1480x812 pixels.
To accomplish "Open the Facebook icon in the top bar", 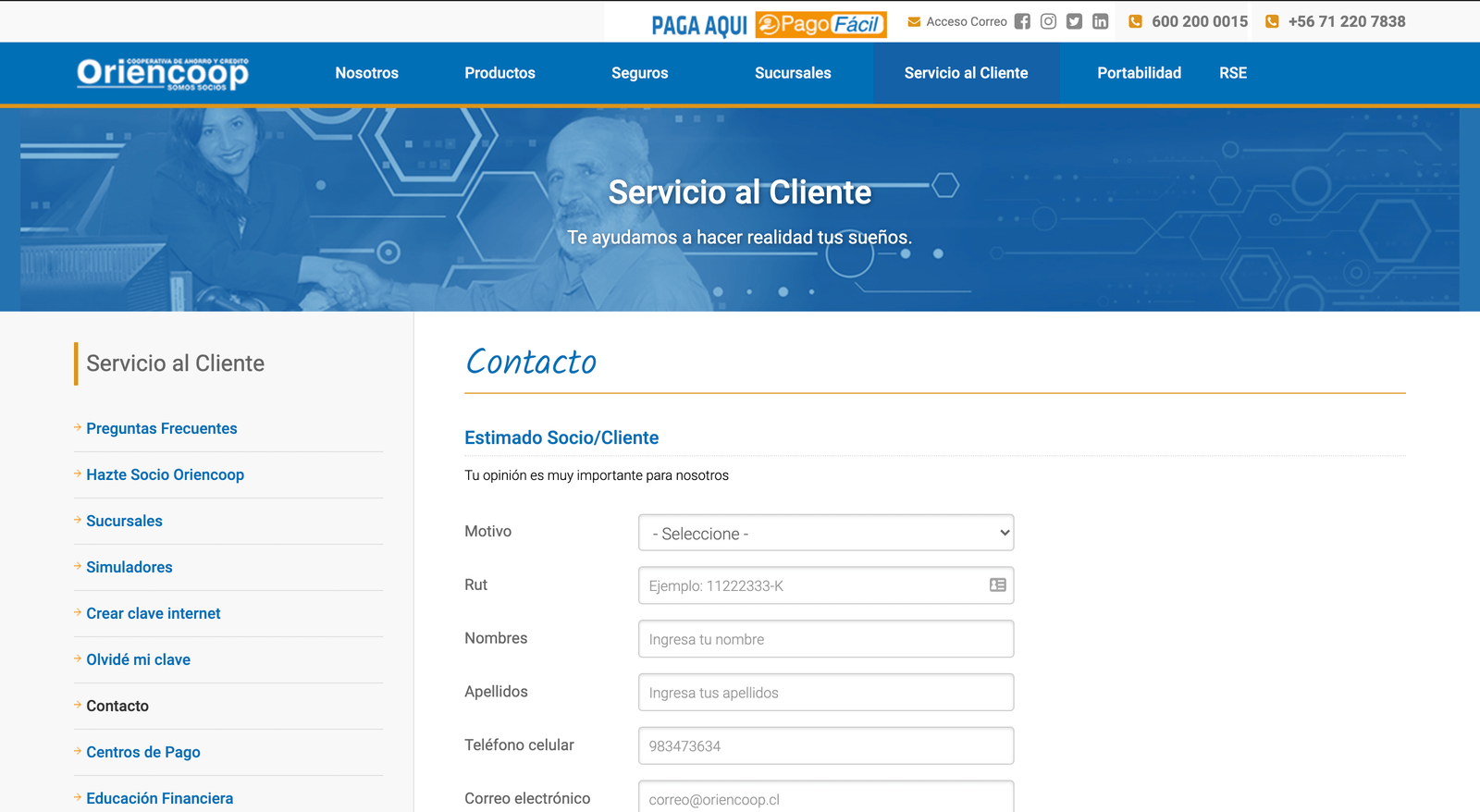I will click(1022, 21).
